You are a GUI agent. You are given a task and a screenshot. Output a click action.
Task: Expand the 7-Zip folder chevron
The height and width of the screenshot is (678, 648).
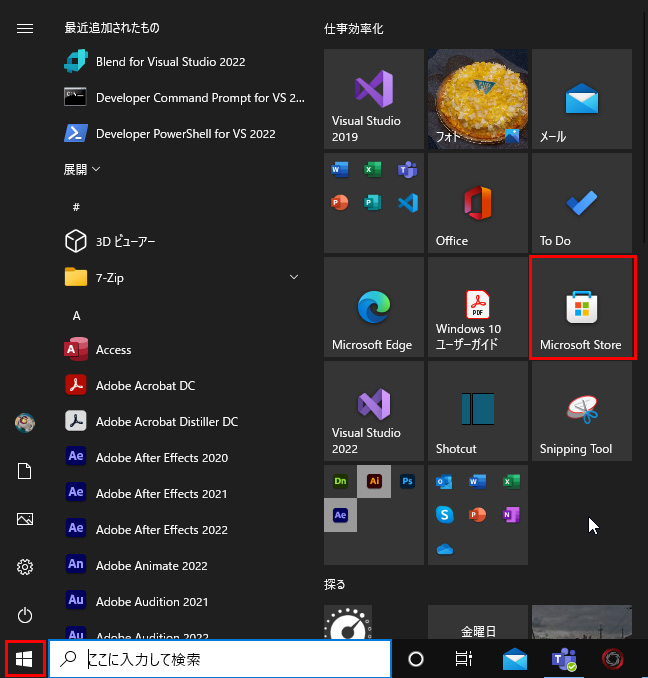294,277
